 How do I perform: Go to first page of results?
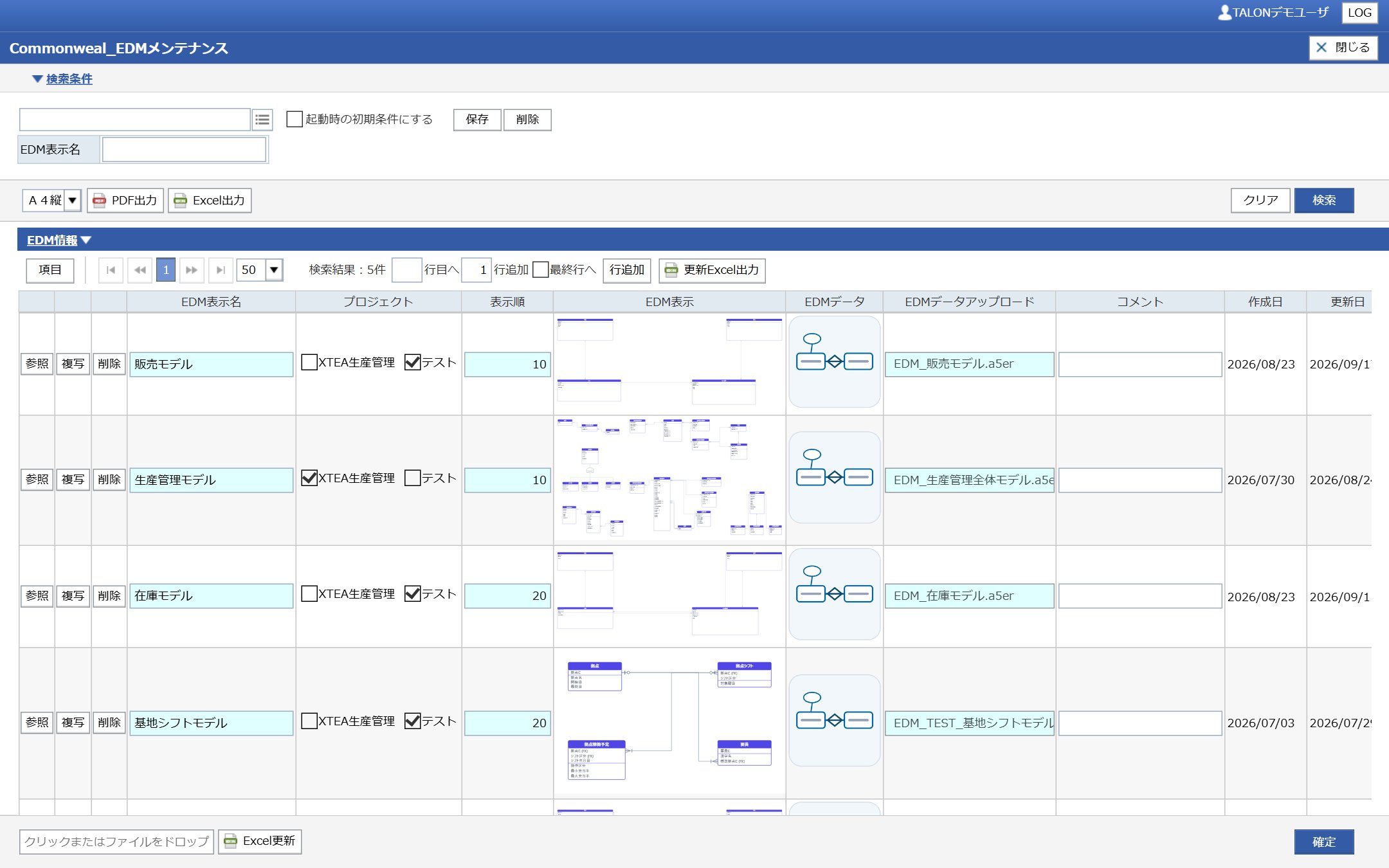click(111, 270)
